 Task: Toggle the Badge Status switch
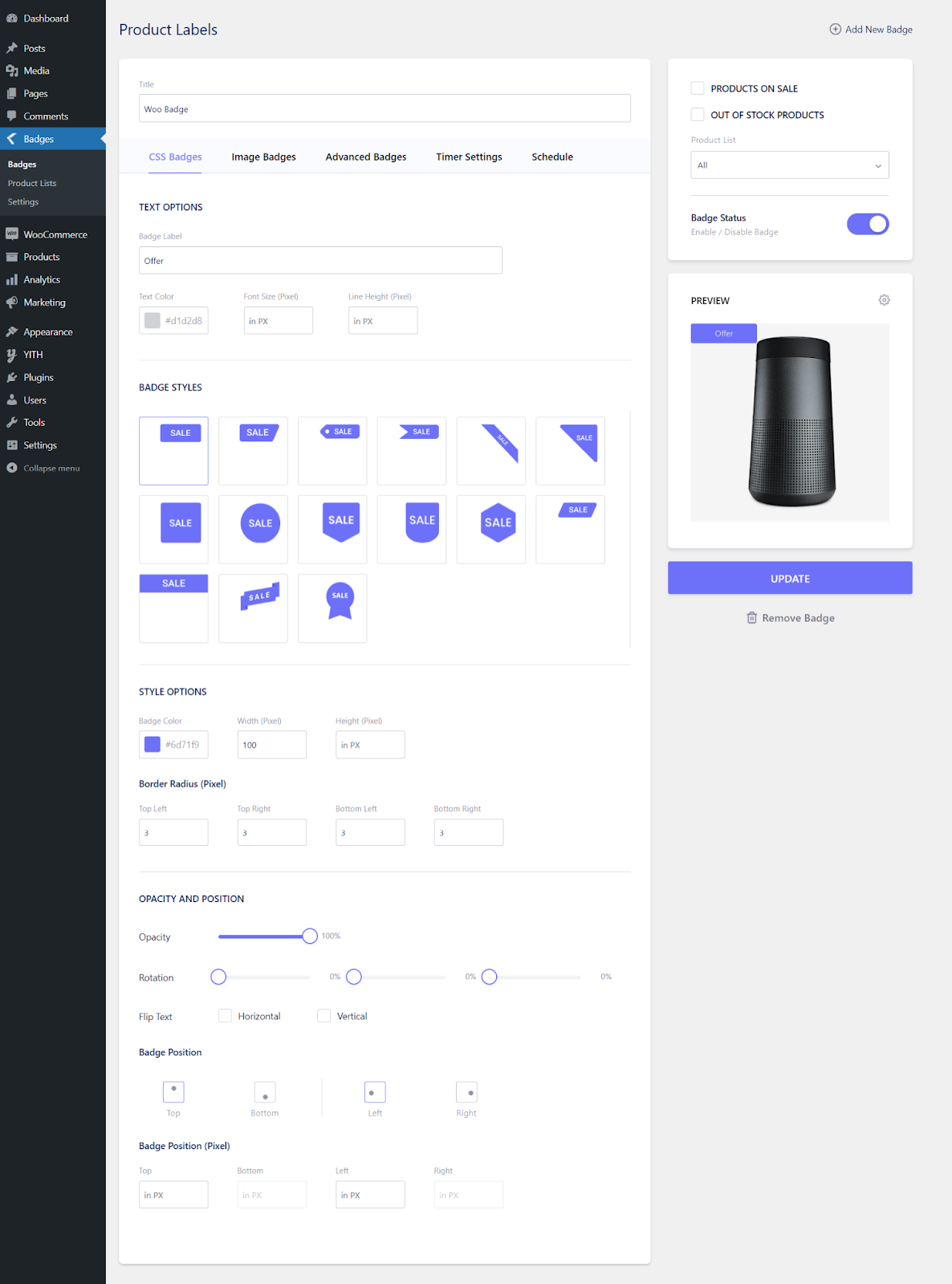(x=868, y=224)
